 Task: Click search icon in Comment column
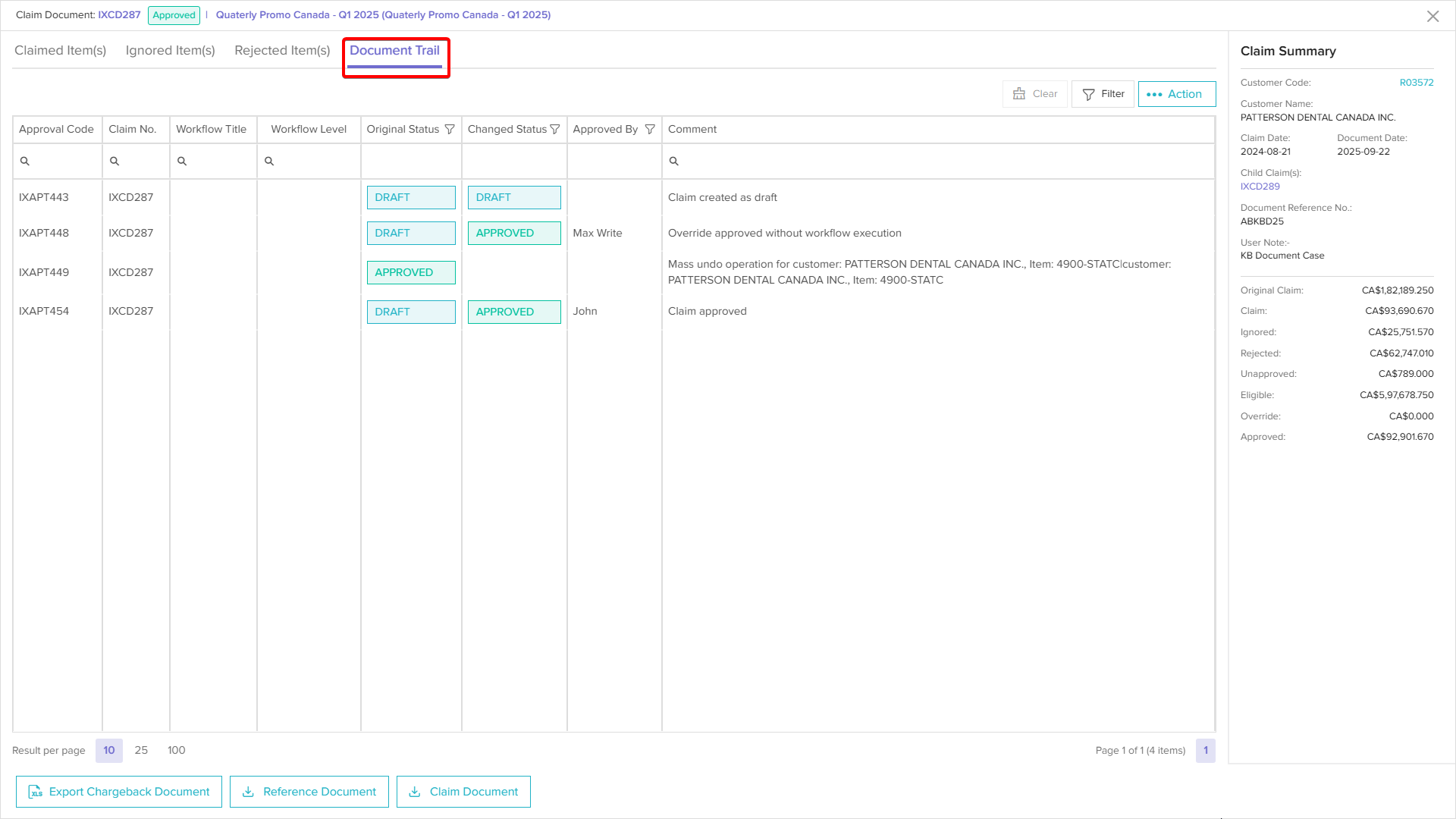coord(674,162)
